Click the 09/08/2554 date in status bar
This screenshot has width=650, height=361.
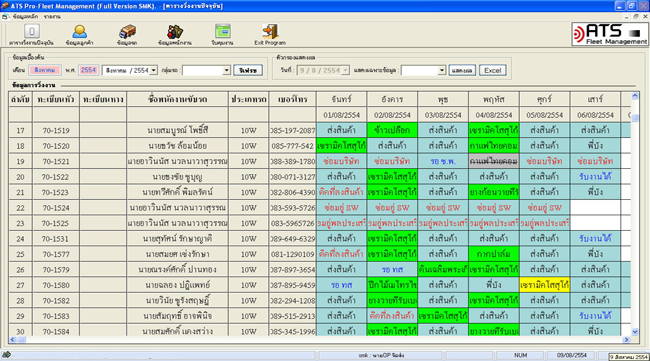coord(572,355)
